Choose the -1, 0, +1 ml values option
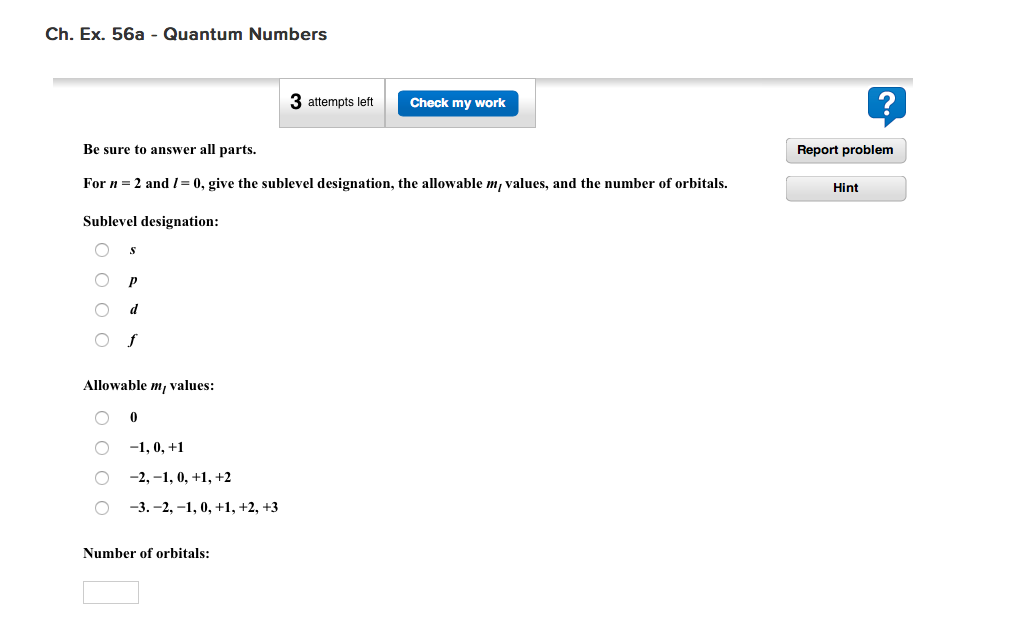This screenshot has width=1022, height=637. click(102, 447)
